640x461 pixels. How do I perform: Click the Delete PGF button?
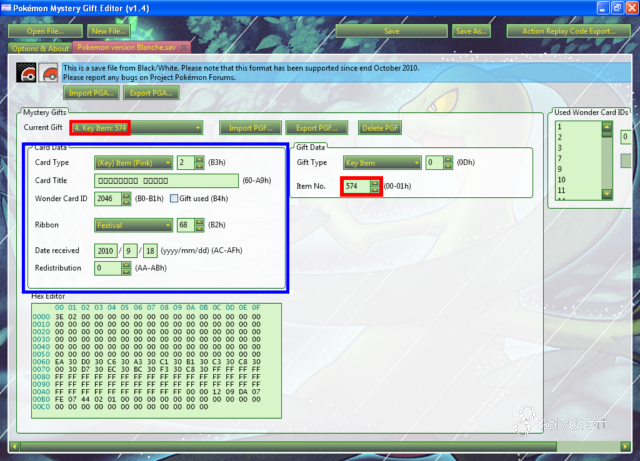[380, 128]
